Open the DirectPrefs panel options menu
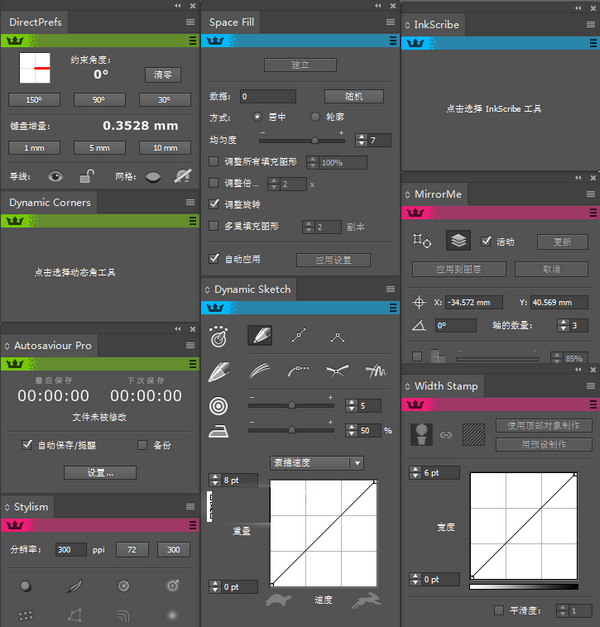Image resolution: width=600 pixels, height=627 pixels. point(190,22)
